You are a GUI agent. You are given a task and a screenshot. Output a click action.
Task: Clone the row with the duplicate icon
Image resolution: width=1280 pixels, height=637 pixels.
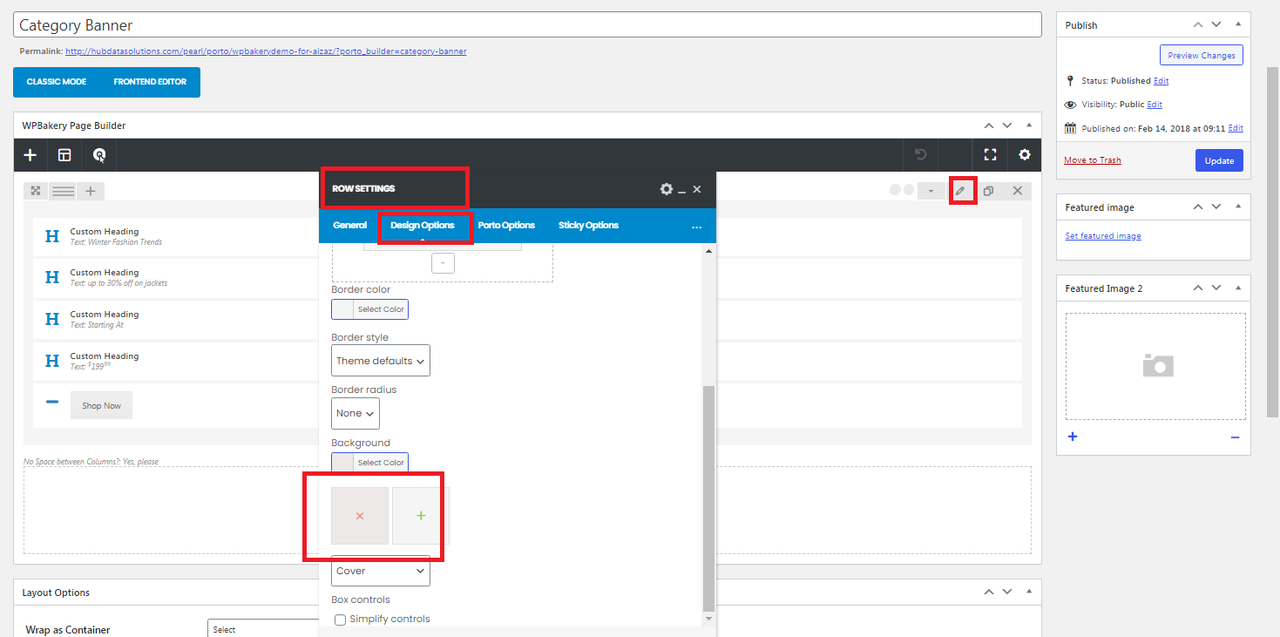[988, 190]
